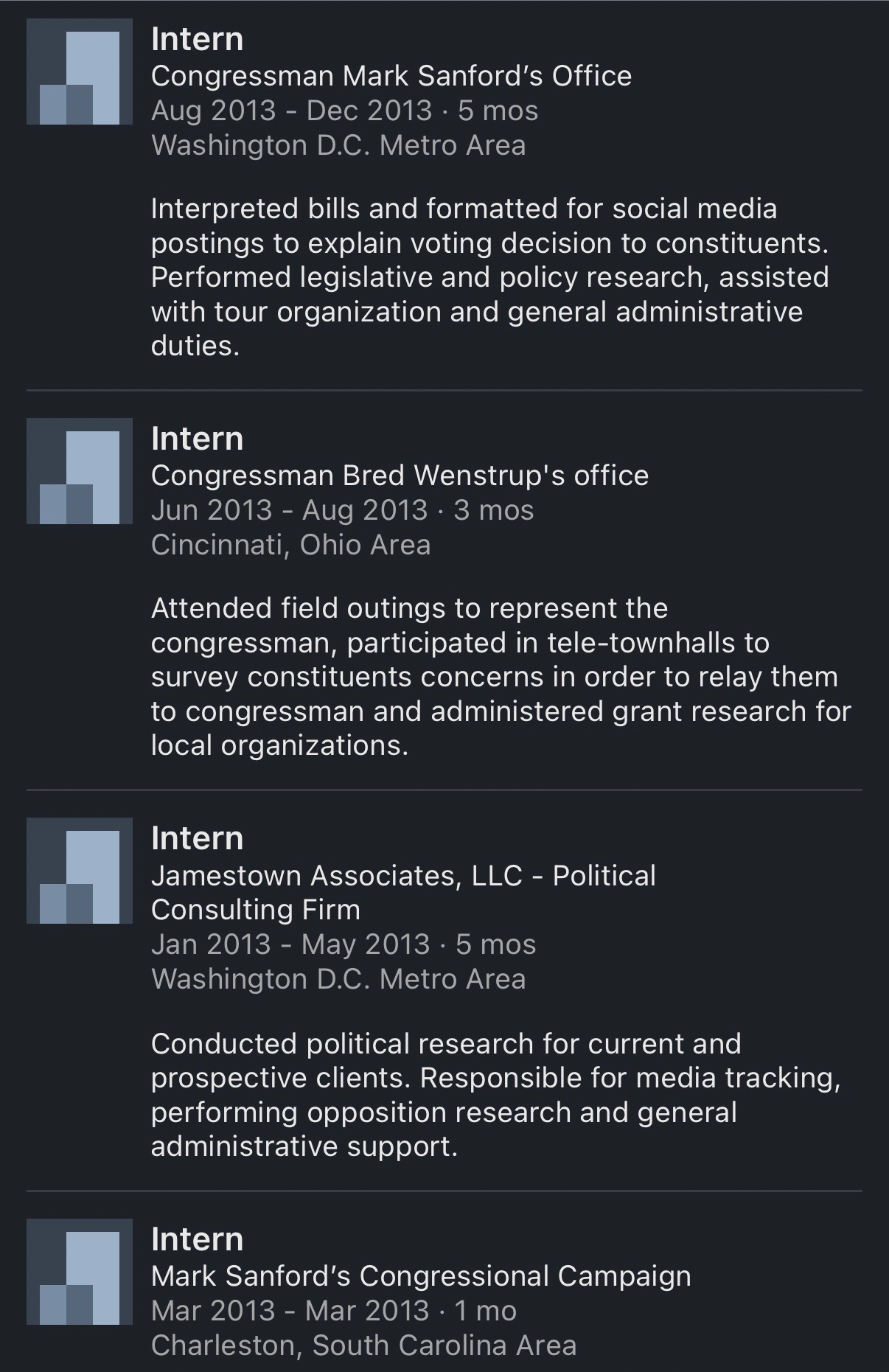889x1372 pixels.
Task: Click Charleston, South Carolina Area location
Action: (363, 1345)
